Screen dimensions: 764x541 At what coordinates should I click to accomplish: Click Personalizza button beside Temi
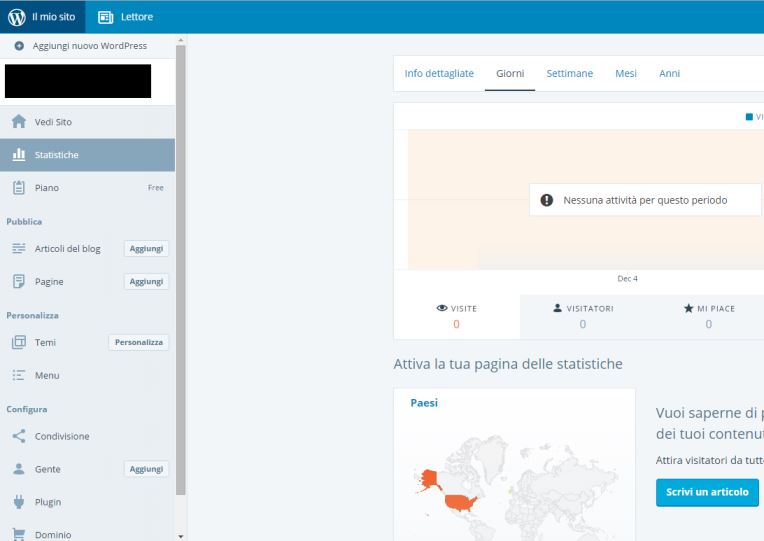pyautogui.click(x=138, y=342)
